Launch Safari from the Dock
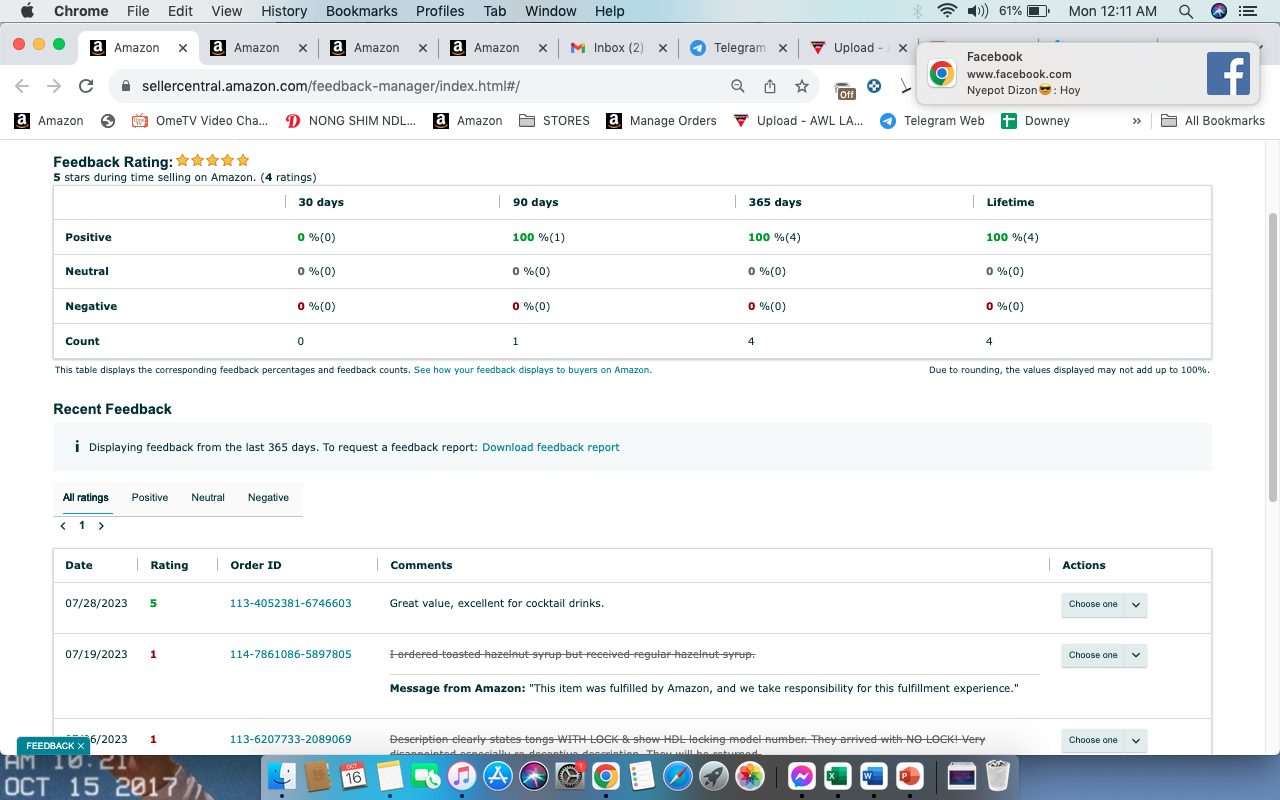This screenshot has width=1280, height=800. (677, 776)
